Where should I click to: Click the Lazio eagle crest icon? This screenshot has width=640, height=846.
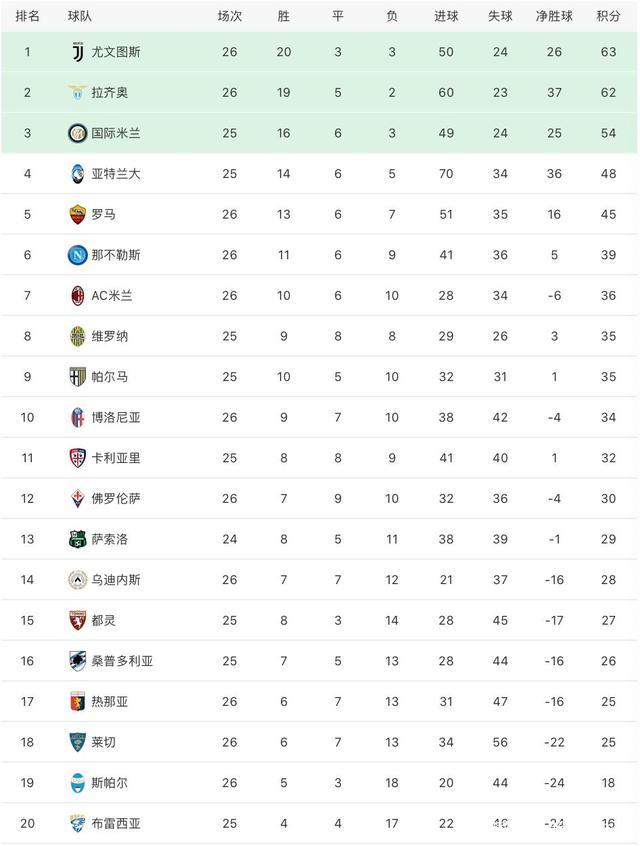tap(77, 92)
